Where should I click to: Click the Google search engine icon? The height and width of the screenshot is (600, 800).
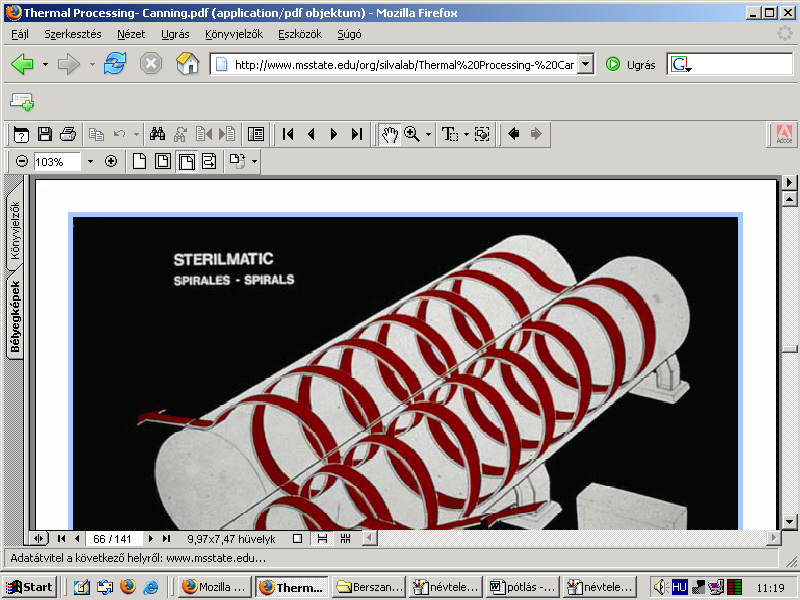pos(681,65)
